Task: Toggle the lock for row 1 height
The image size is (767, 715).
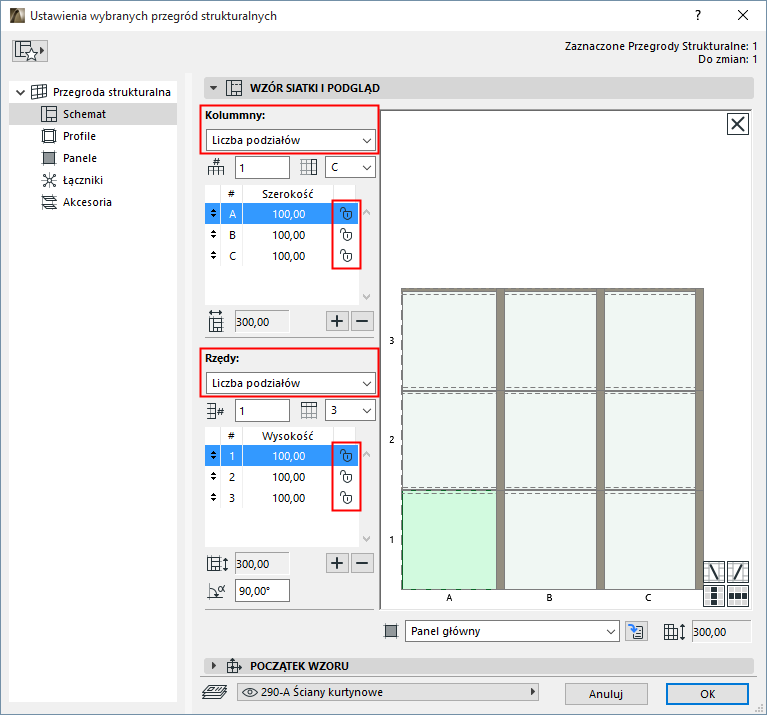Action: point(346,456)
